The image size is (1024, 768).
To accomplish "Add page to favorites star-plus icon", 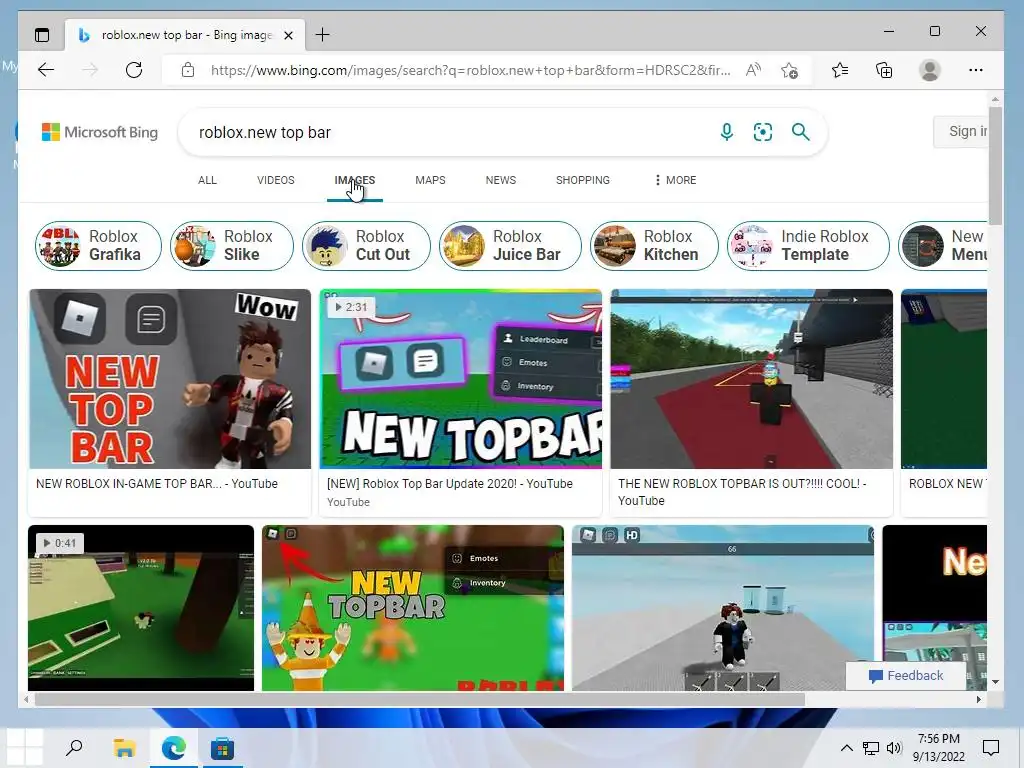I will click(x=790, y=70).
